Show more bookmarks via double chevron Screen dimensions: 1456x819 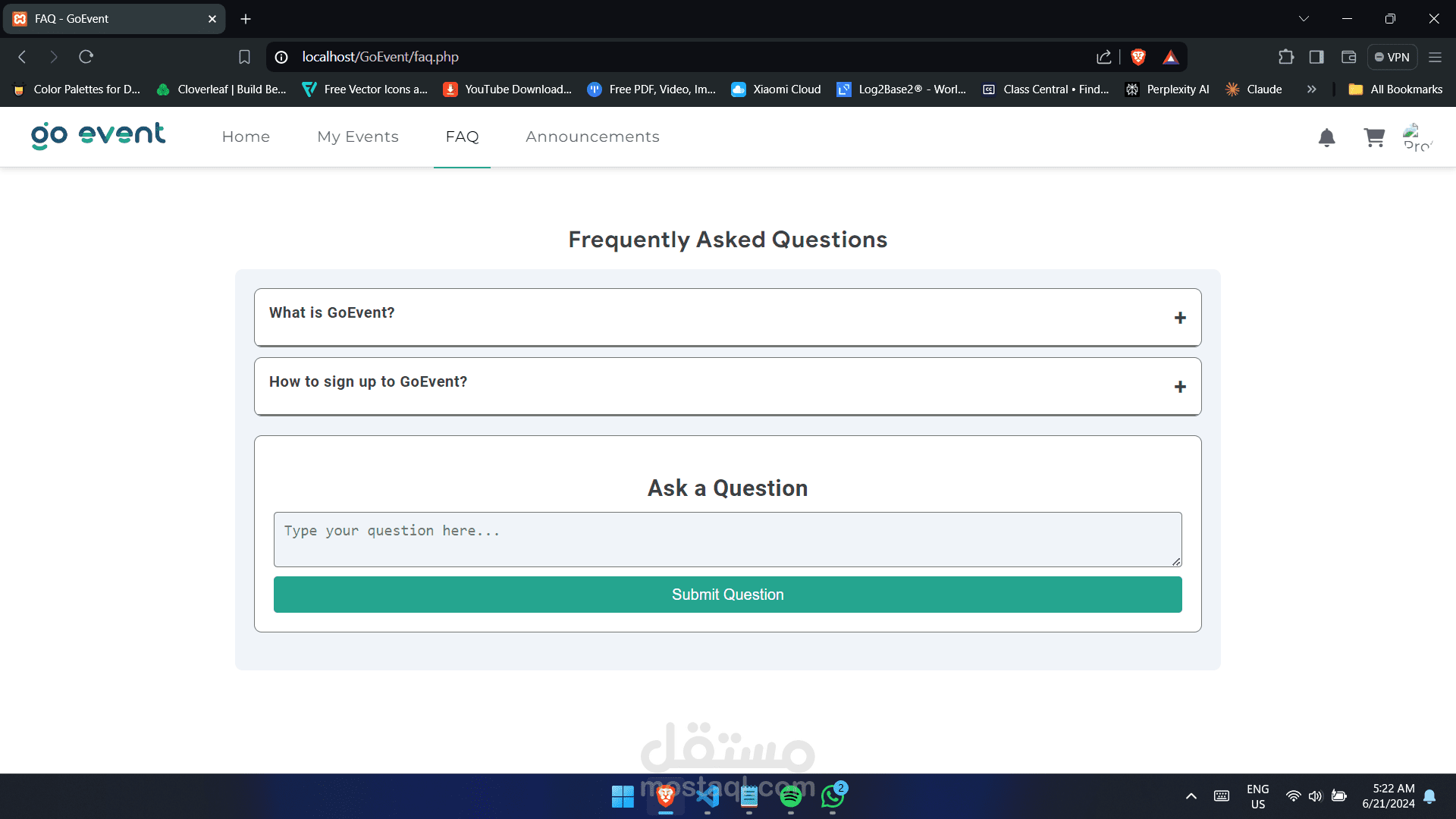1311,89
